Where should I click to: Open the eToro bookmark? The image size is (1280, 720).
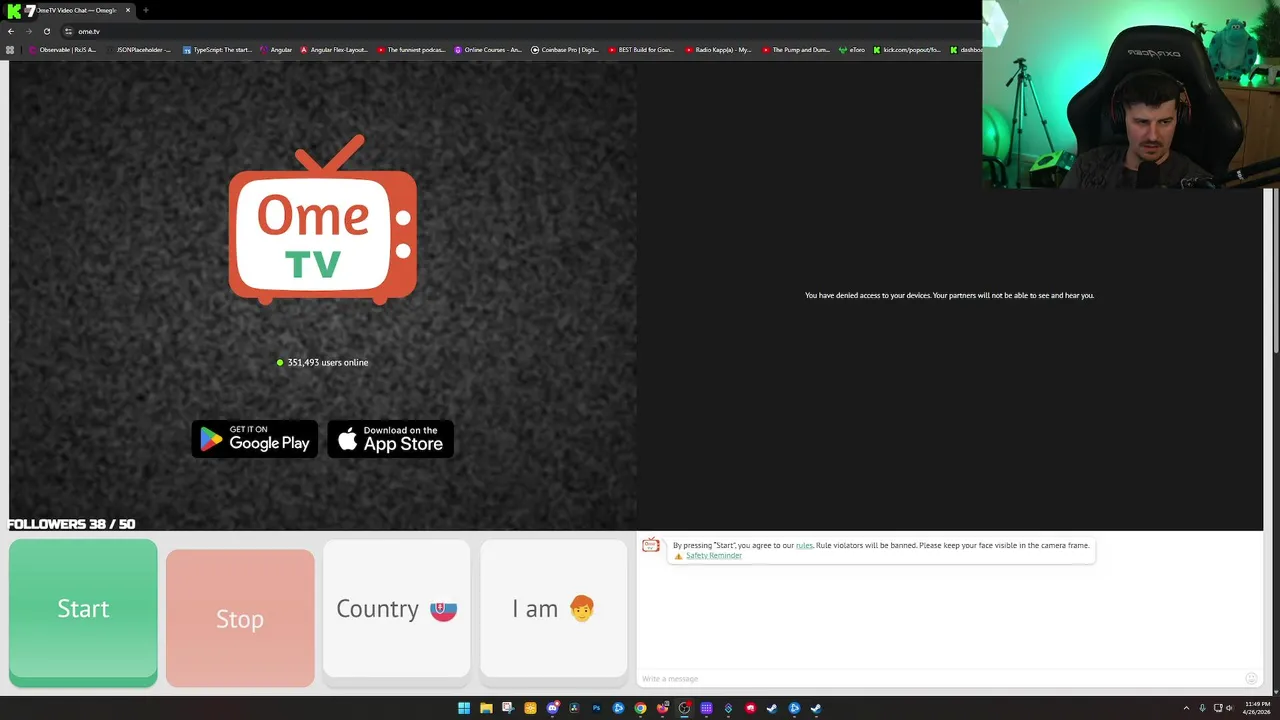852,49
